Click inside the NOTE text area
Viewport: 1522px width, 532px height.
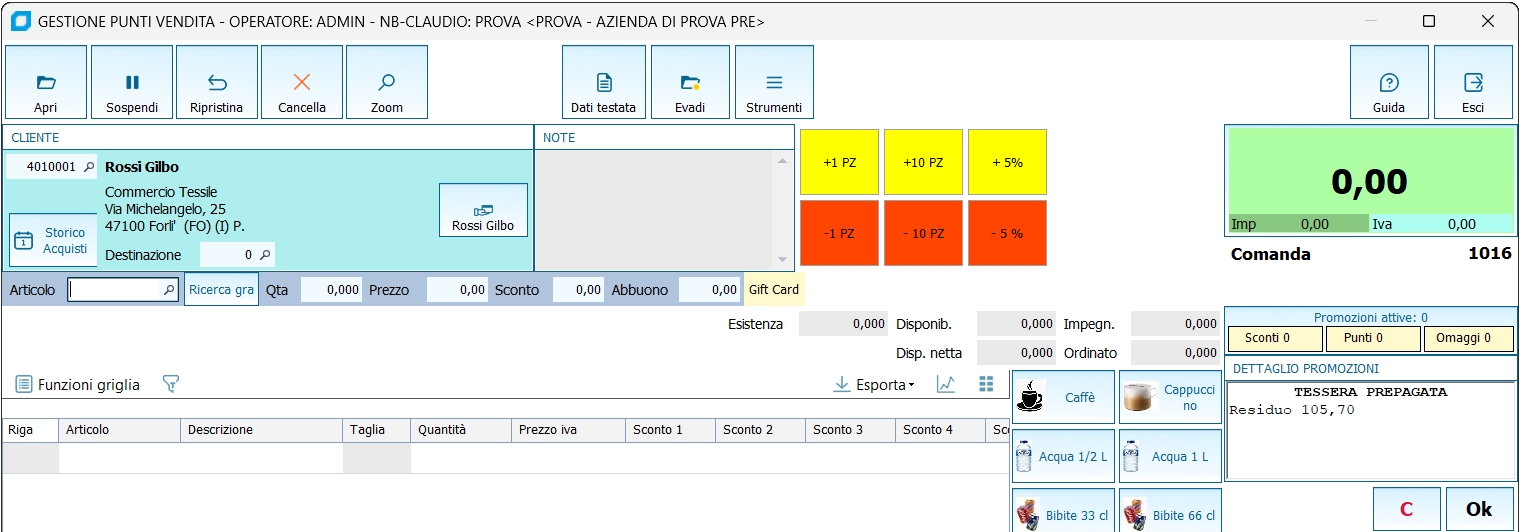[654, 210]
